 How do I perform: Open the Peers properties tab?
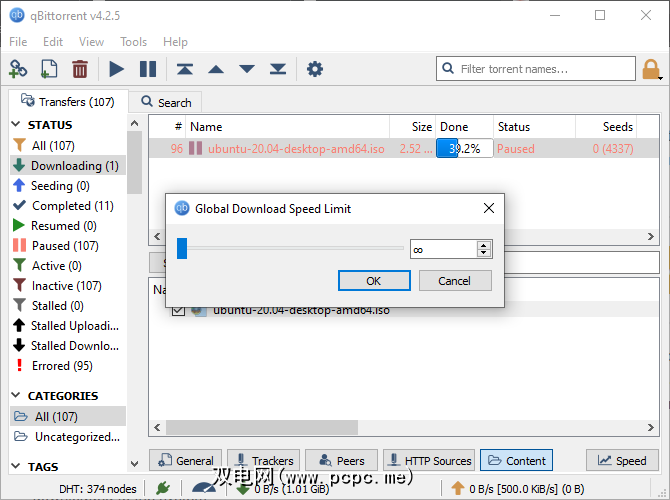(x=341, y=460)
